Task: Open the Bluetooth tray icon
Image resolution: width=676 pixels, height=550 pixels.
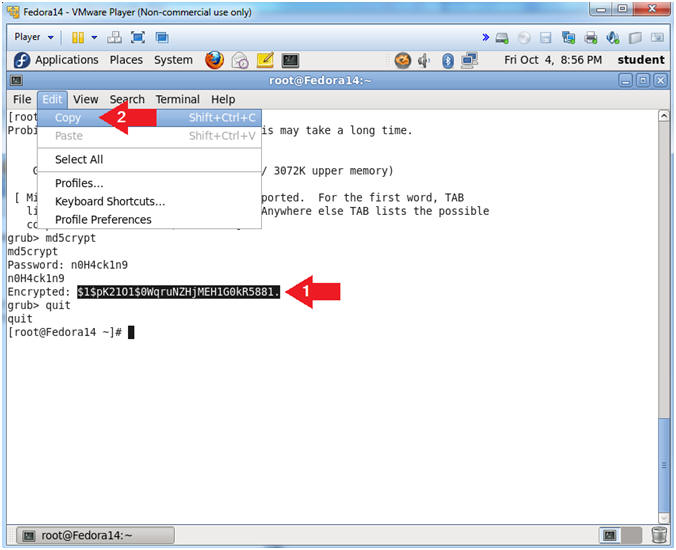Action: [x=448, y=60]
